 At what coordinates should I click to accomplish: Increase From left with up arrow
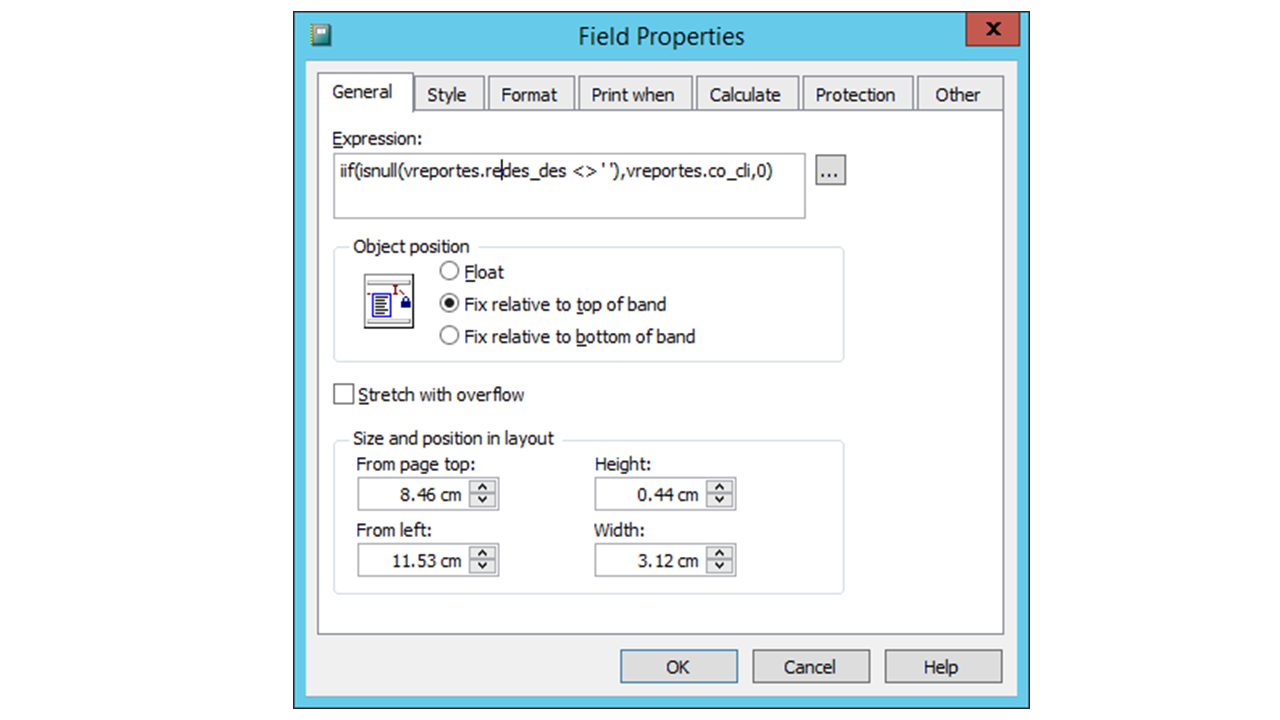pyautogui.click(x=483, y=553)
